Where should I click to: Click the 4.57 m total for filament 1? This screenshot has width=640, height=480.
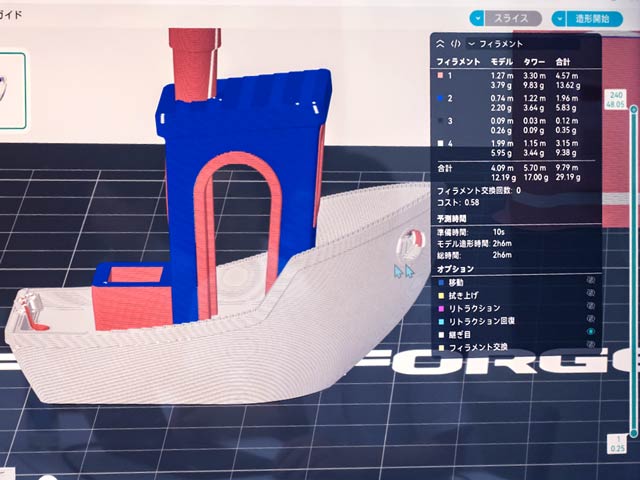pyautogui.click(x=567, y=76)
